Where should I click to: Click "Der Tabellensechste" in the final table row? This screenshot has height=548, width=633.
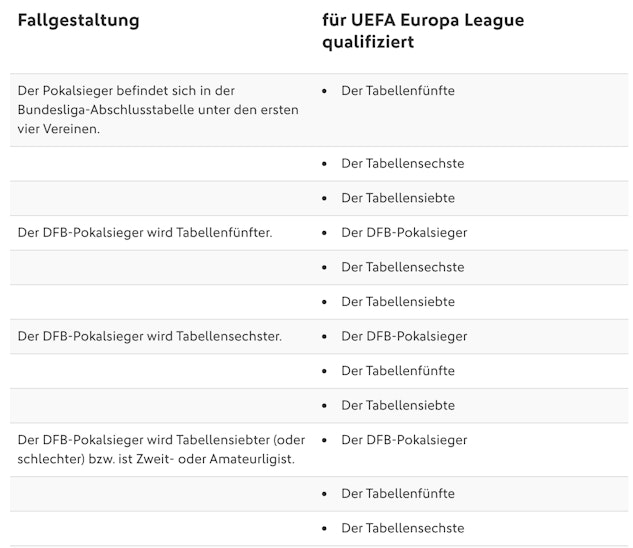pyautogui.click(x=402, y=528)
